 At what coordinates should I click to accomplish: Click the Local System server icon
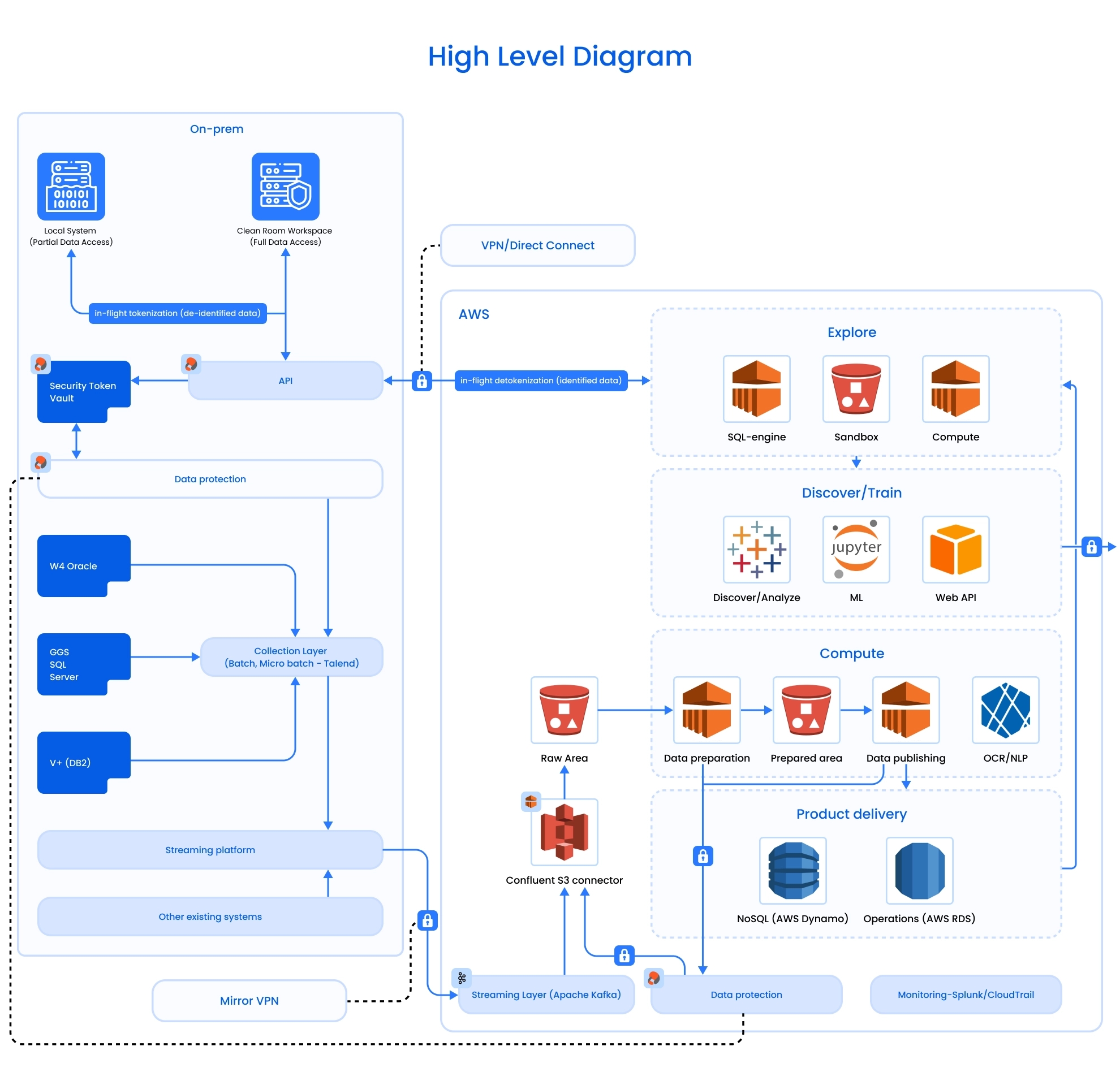point(71,186)
